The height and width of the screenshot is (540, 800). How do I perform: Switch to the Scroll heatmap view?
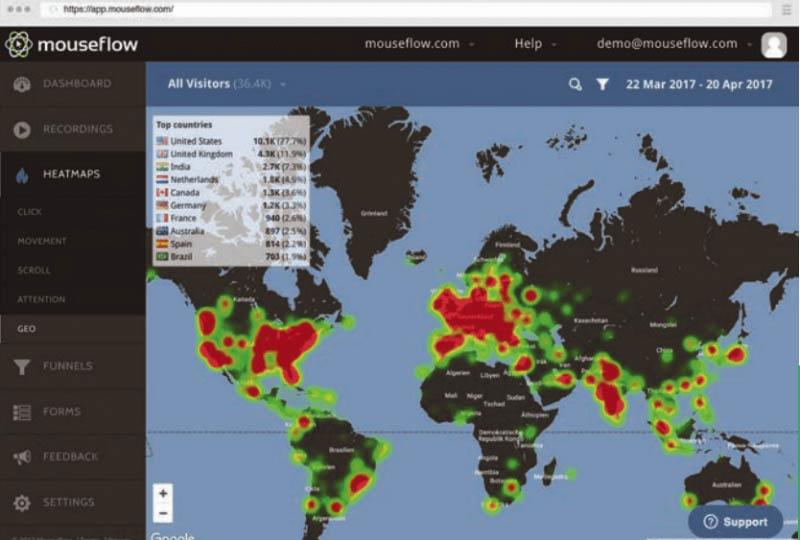34,271
